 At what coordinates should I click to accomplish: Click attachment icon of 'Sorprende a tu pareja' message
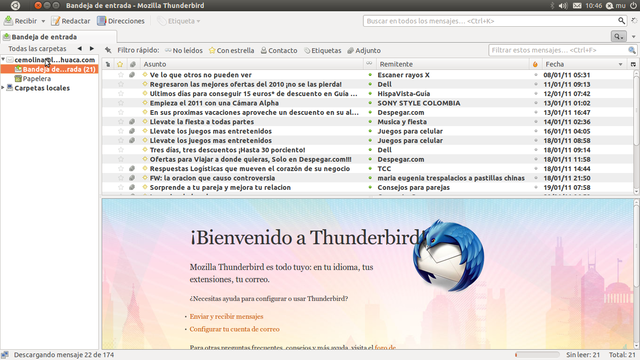click(132, 187)
